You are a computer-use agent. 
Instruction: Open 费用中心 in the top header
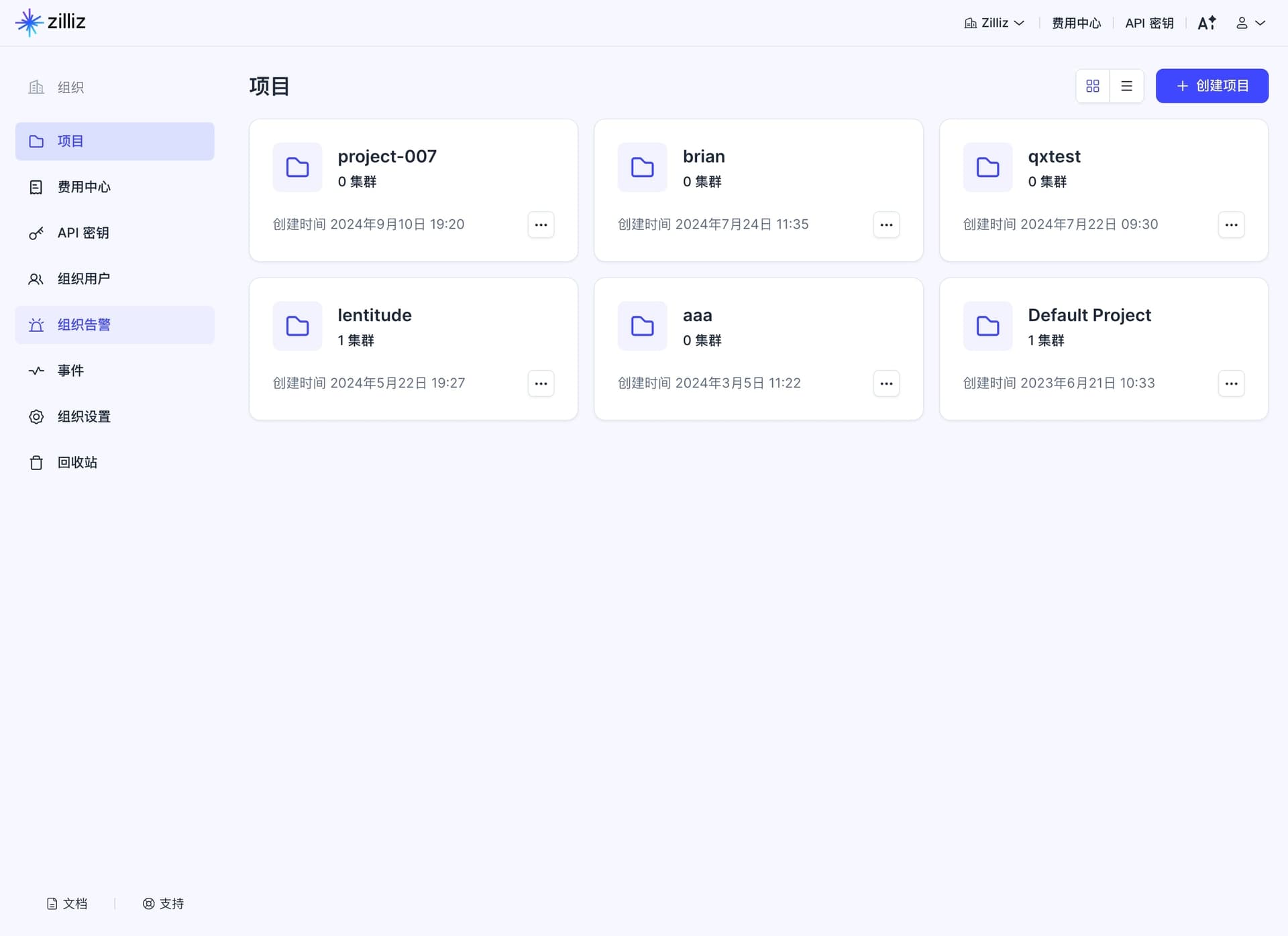(x=1076, y=23)
